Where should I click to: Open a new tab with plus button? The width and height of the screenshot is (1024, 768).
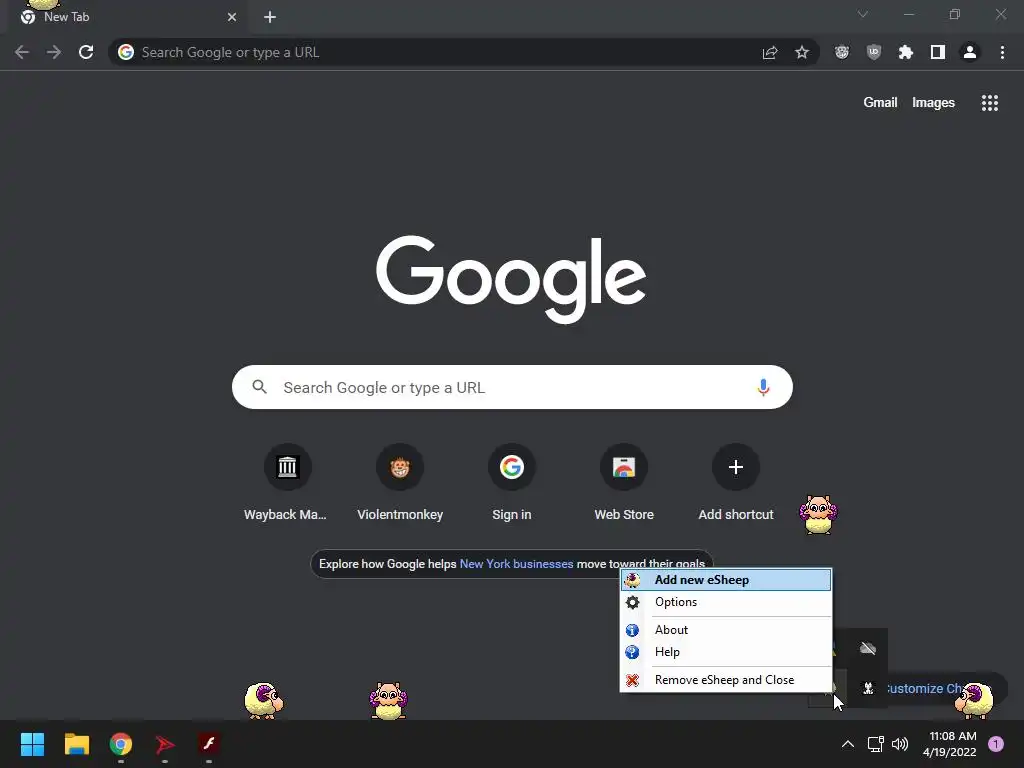click(270, 17)
